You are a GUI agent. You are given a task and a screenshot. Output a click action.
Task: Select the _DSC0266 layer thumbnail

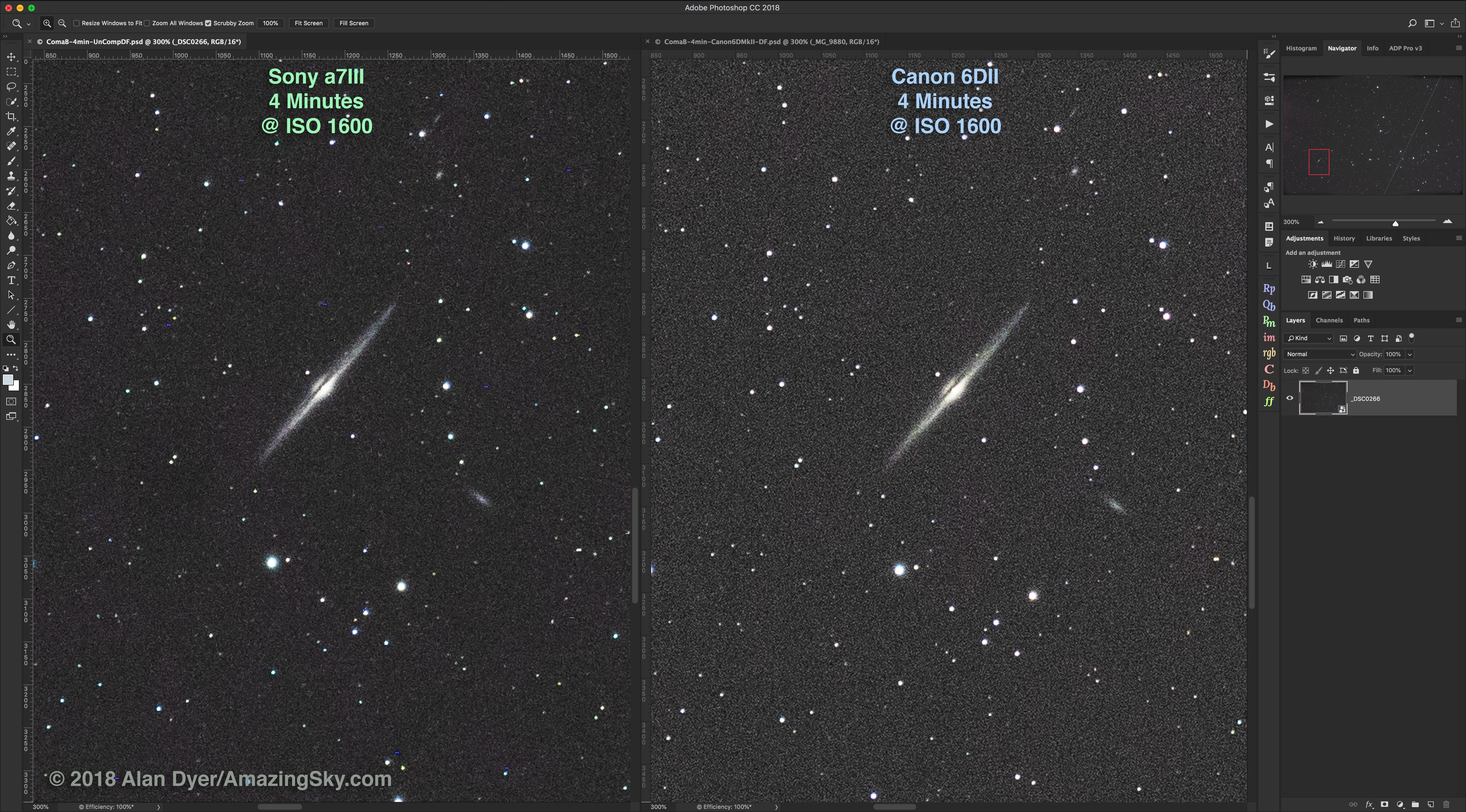[x=1323, y=398]
